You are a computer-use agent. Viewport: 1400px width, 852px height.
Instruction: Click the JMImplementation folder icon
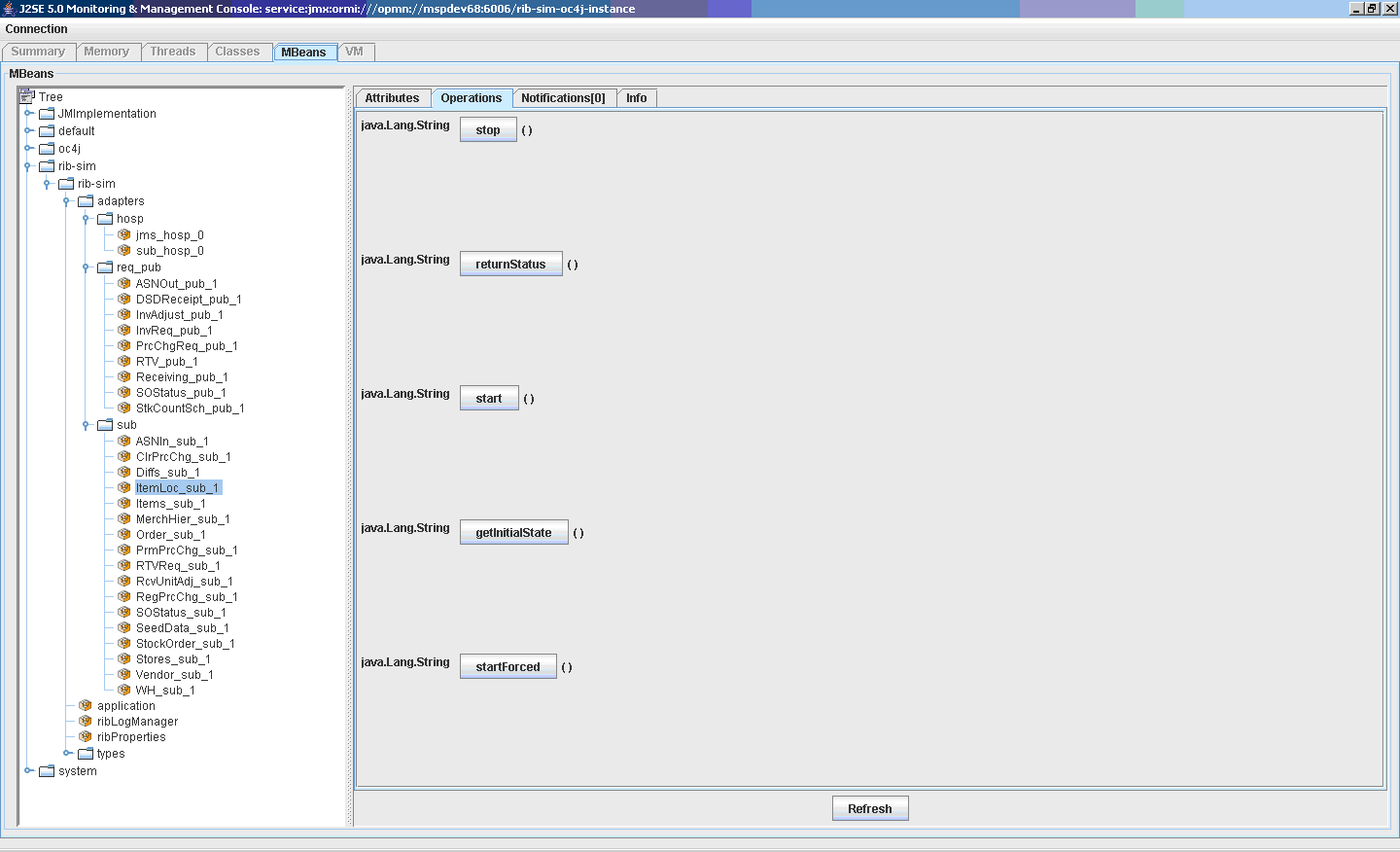pos(47,113)
